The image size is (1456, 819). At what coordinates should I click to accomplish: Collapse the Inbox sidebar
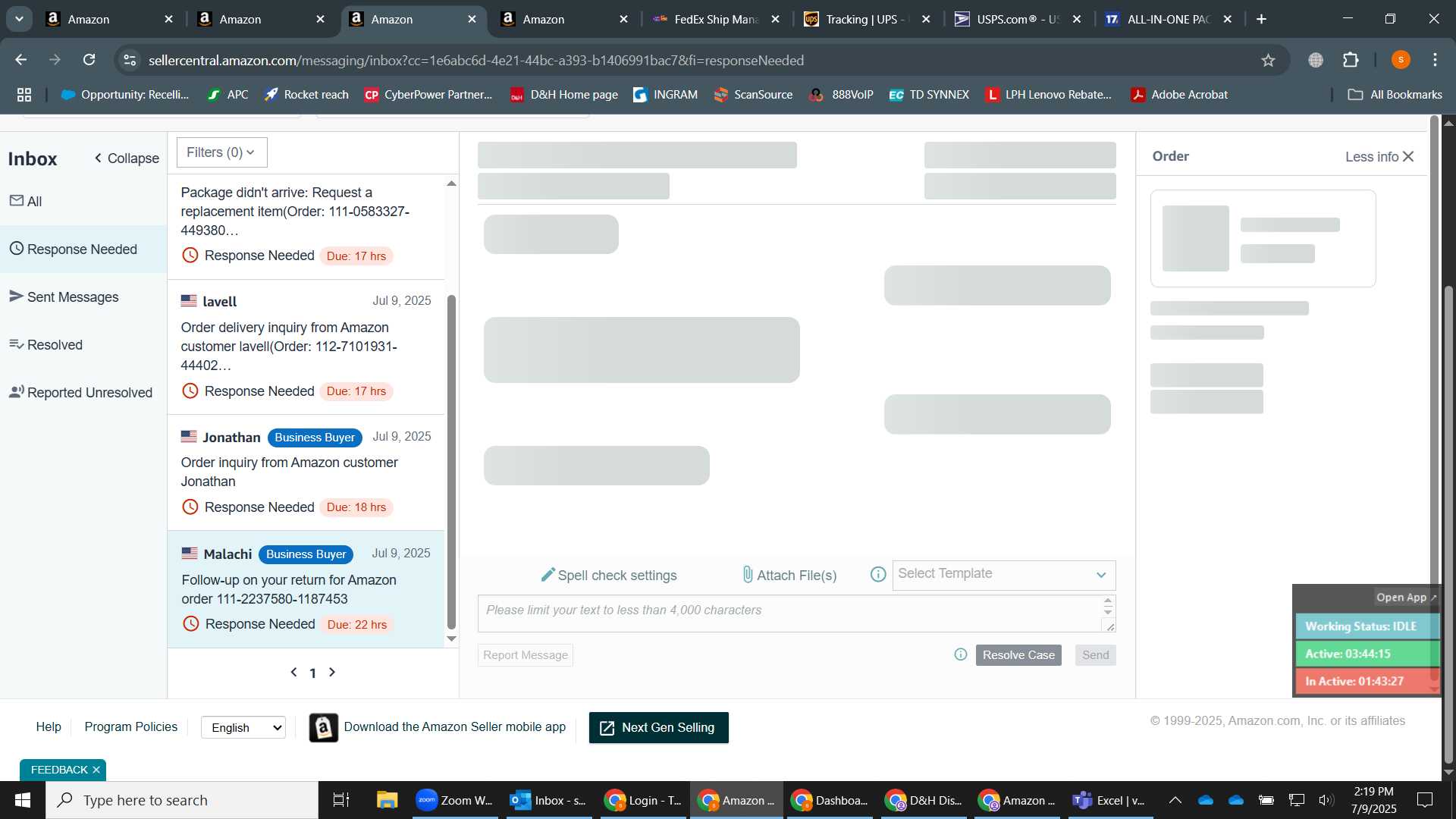pos(126,158)
